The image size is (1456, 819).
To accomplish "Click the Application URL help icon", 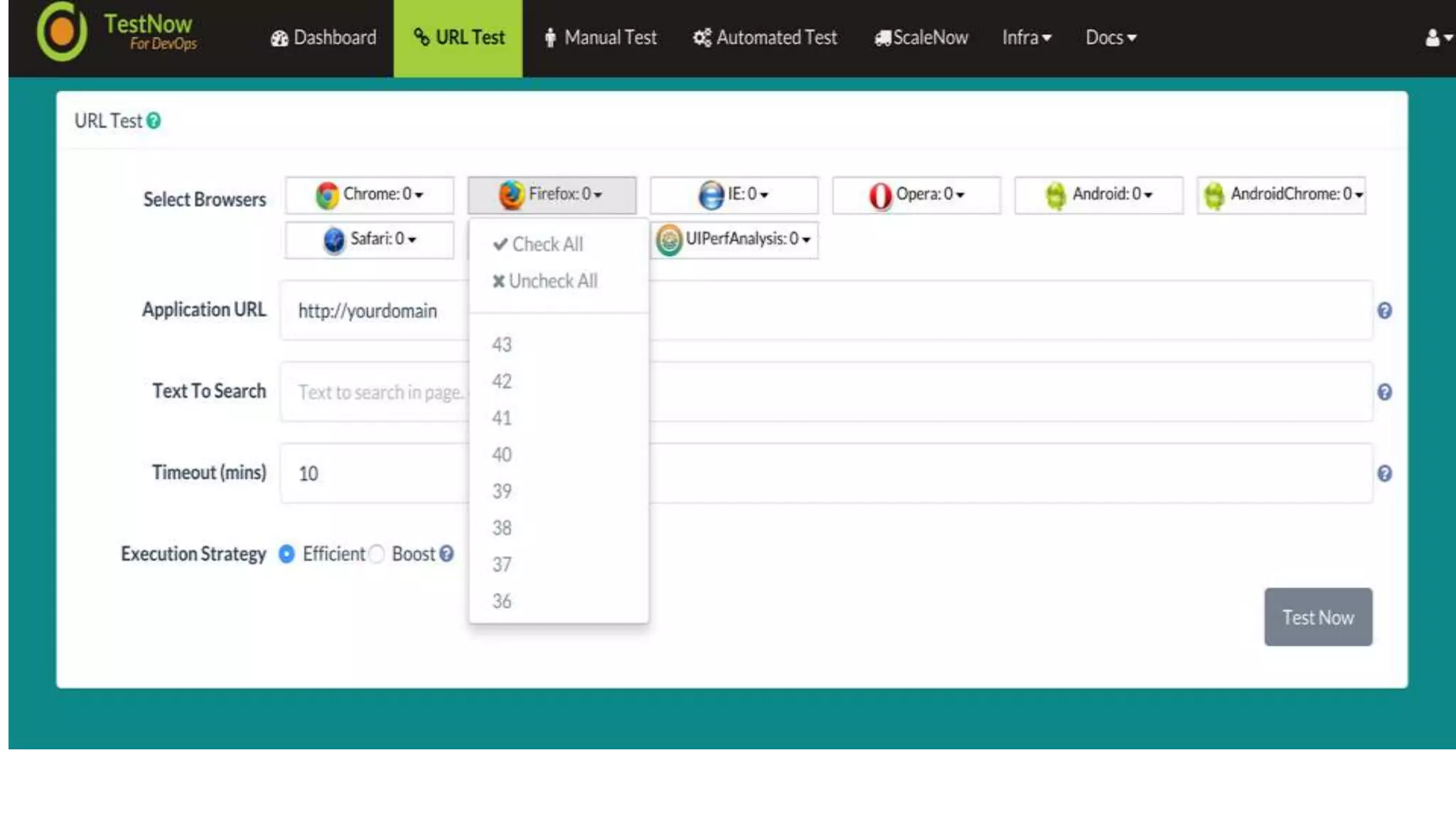I will tap(1384, 311).
